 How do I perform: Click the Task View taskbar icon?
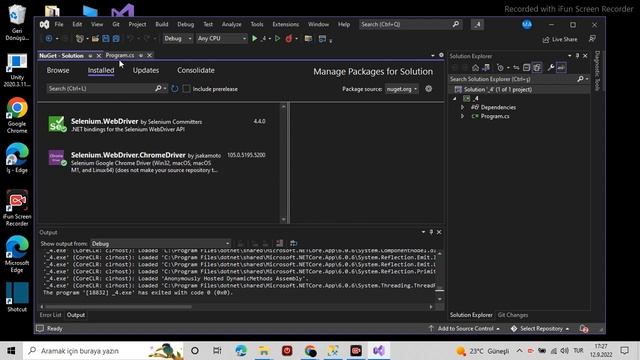coord(217,351)
